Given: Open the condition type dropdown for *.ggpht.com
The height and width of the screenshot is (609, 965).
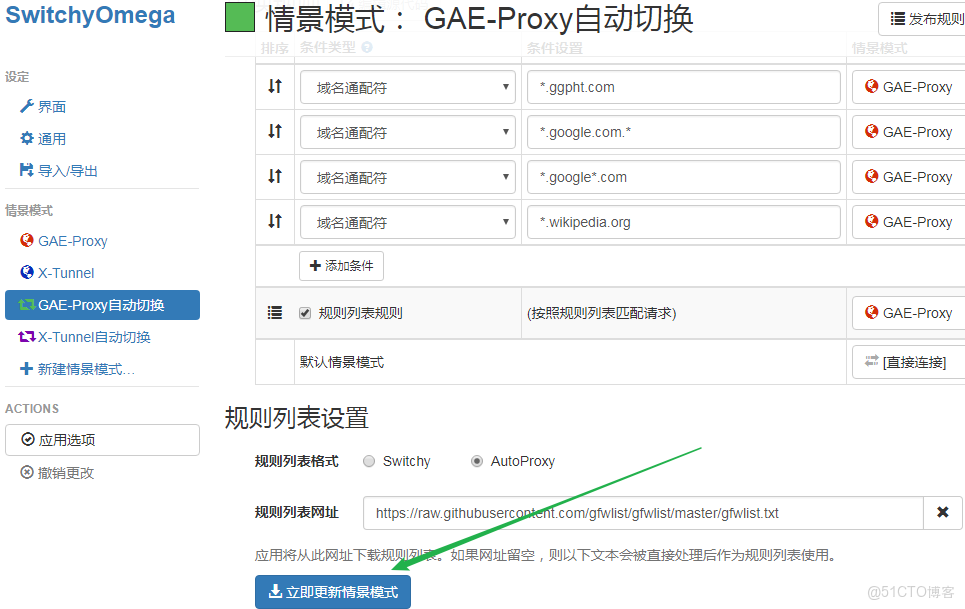Looking at the screenshot, I should pos(407,87).
